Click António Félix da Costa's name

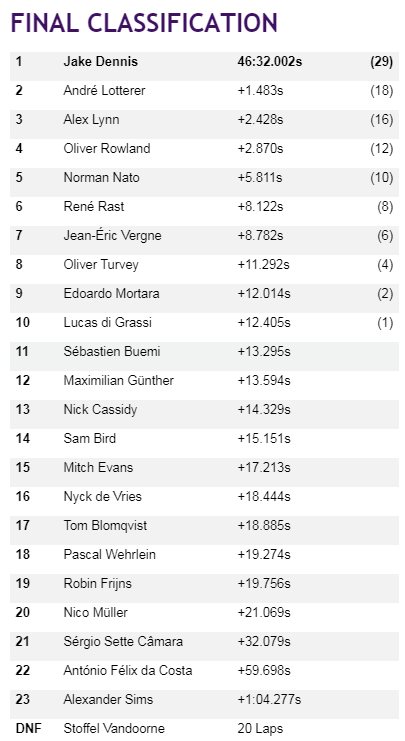(x=128, y=671)
